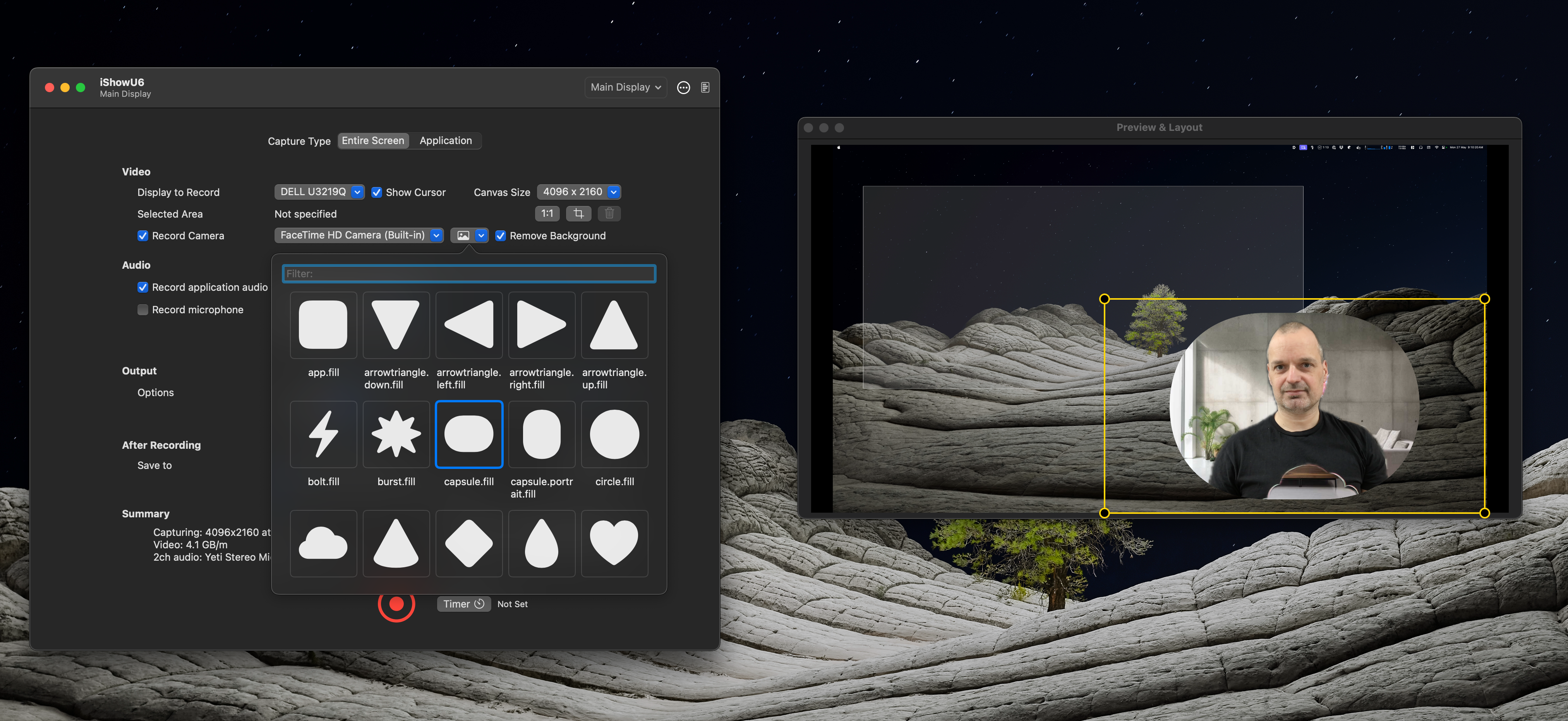1568x721 pixels.
Task: Select the cone shape
Action: 396,543
